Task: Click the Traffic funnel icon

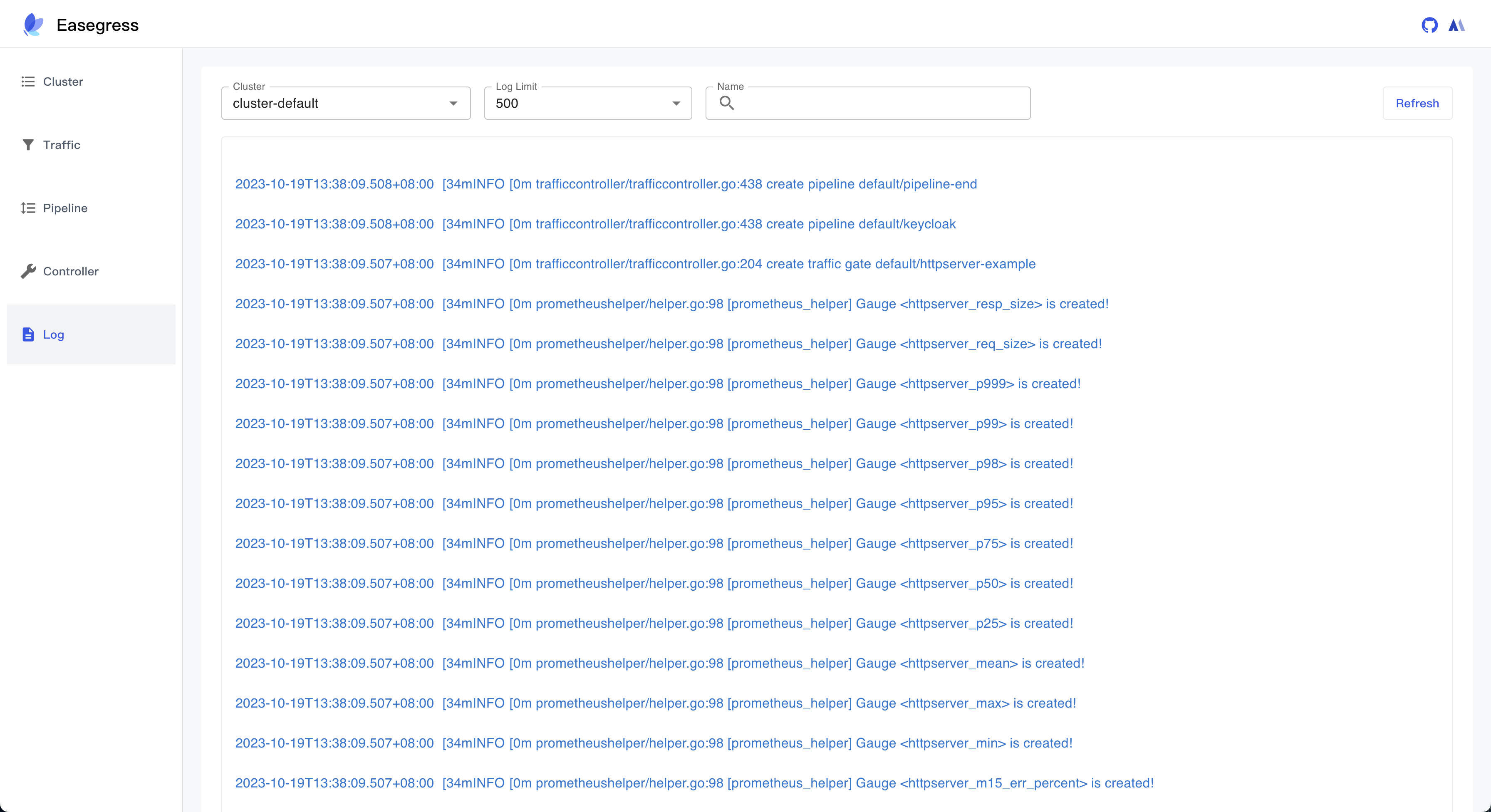Action: click(28, 145)
